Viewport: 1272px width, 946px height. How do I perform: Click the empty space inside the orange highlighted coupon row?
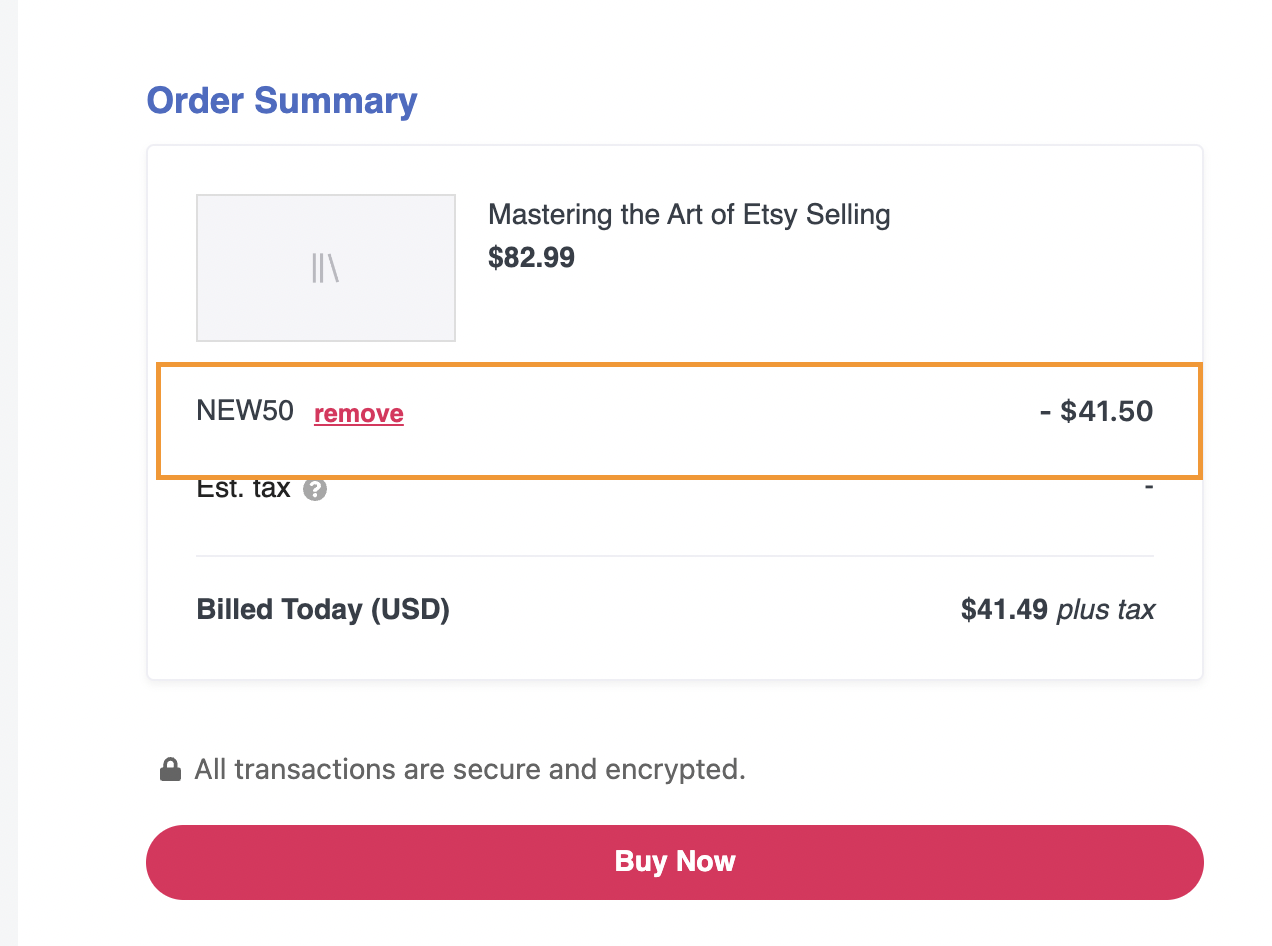tap(720, 420)
